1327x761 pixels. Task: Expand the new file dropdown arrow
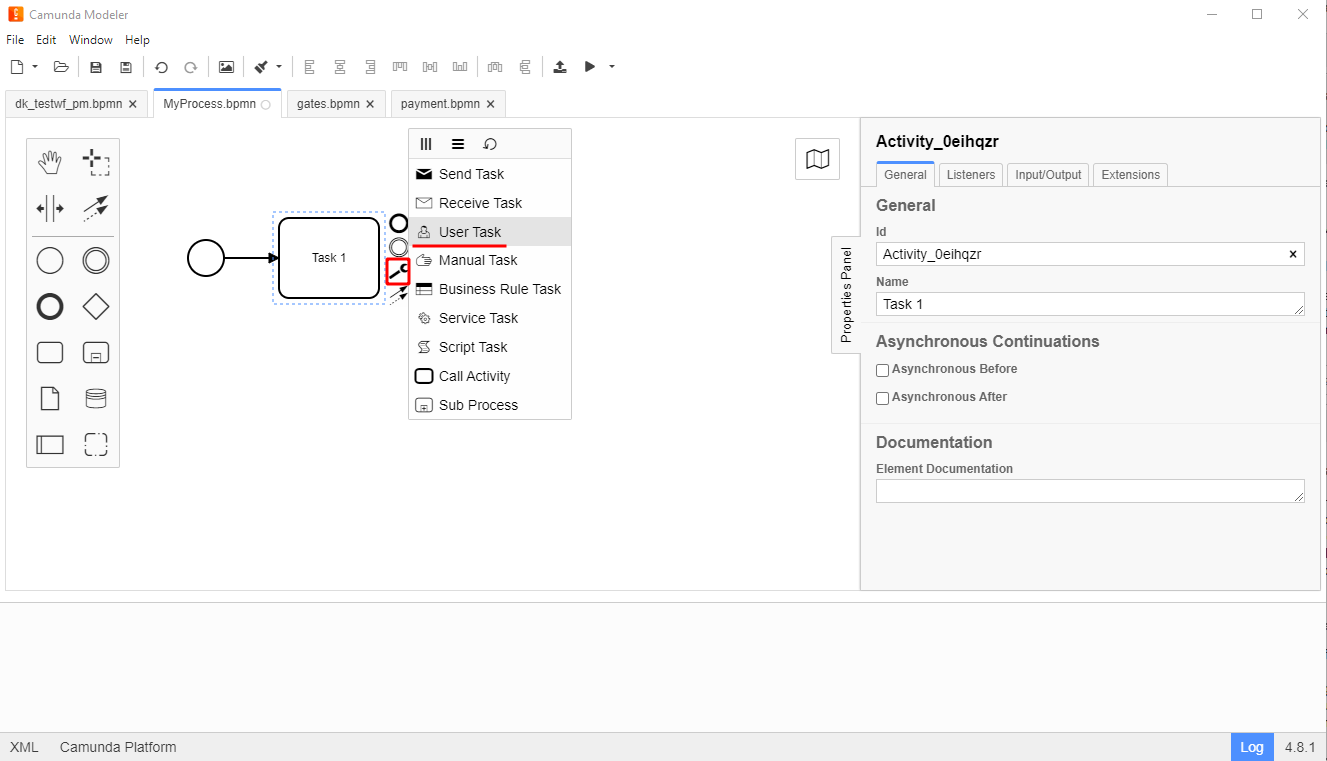point(35,67)
